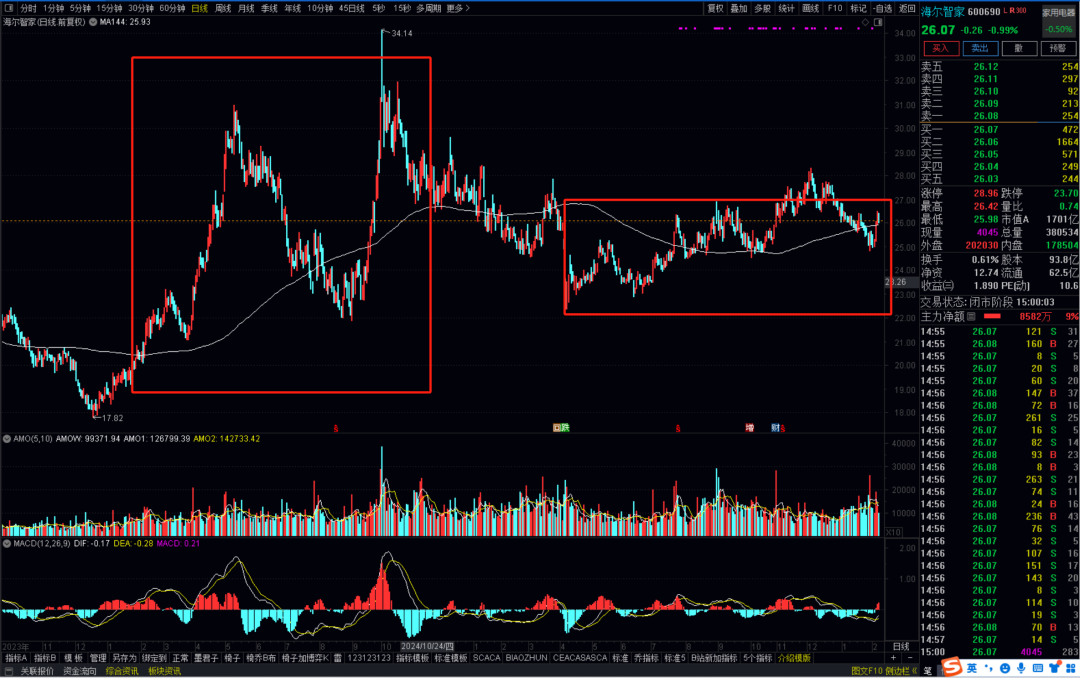Expand the 更多 periods list
Viewport: 1080px width, 678px height.
click(x=455, y=8)
